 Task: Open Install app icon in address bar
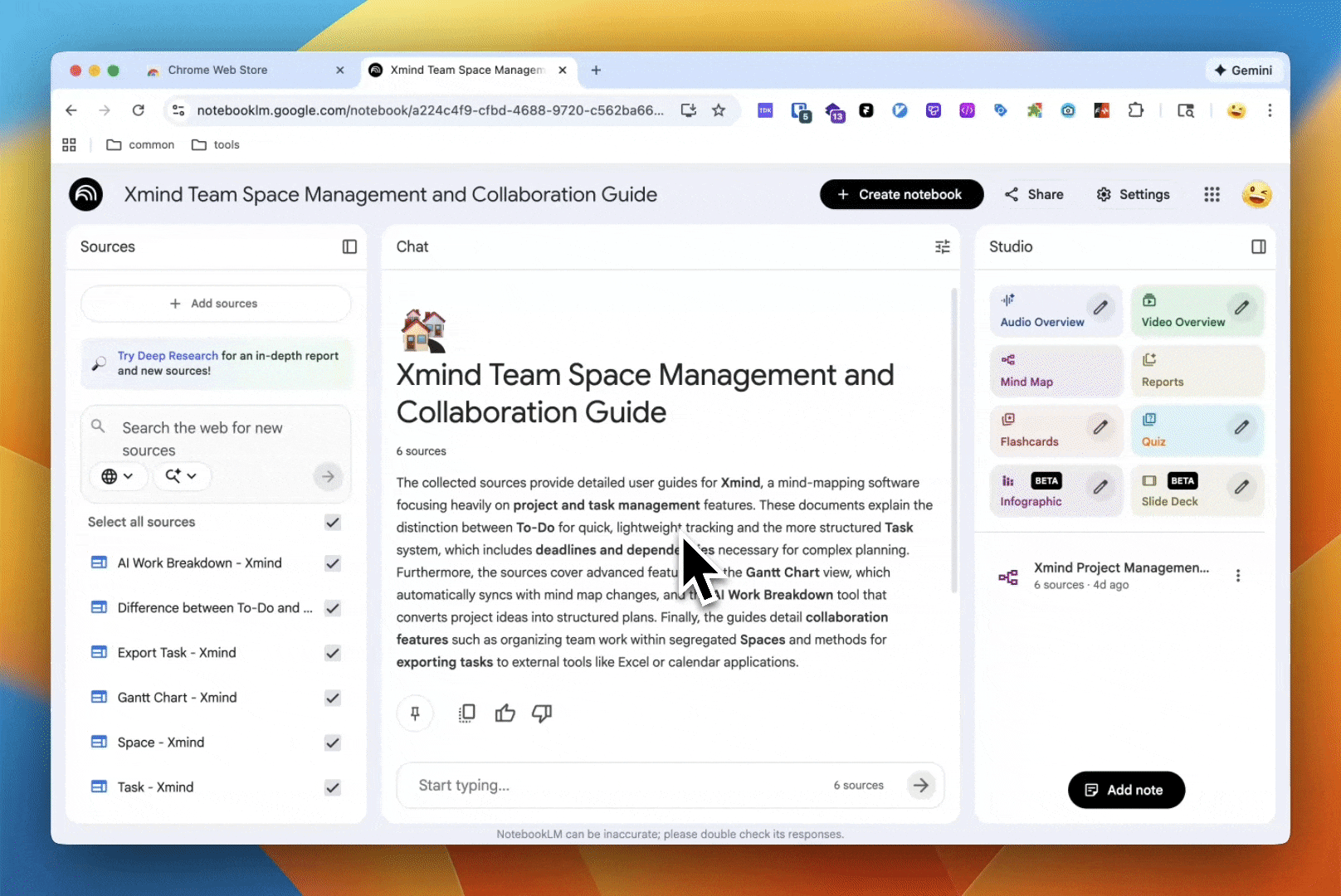tap(689, 110)
